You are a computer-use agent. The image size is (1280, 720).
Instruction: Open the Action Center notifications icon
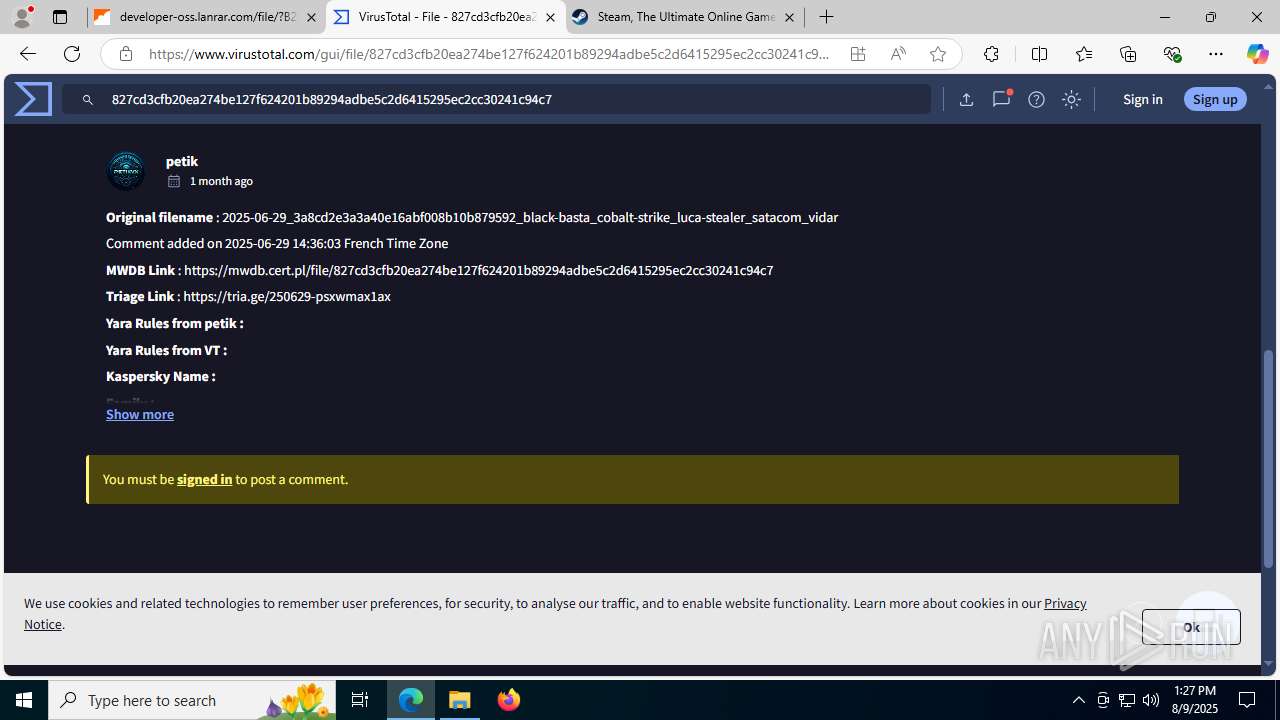pyautogui.click(x=1248, y=700)
